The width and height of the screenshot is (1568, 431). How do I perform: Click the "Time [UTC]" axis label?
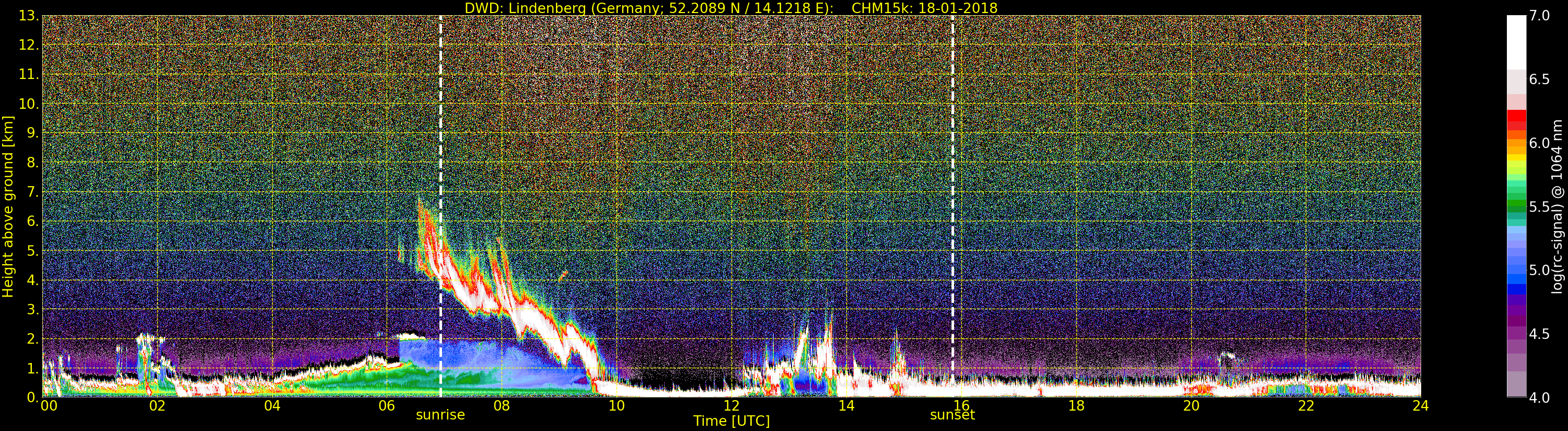pyautogui.click(x=731, y=421)
